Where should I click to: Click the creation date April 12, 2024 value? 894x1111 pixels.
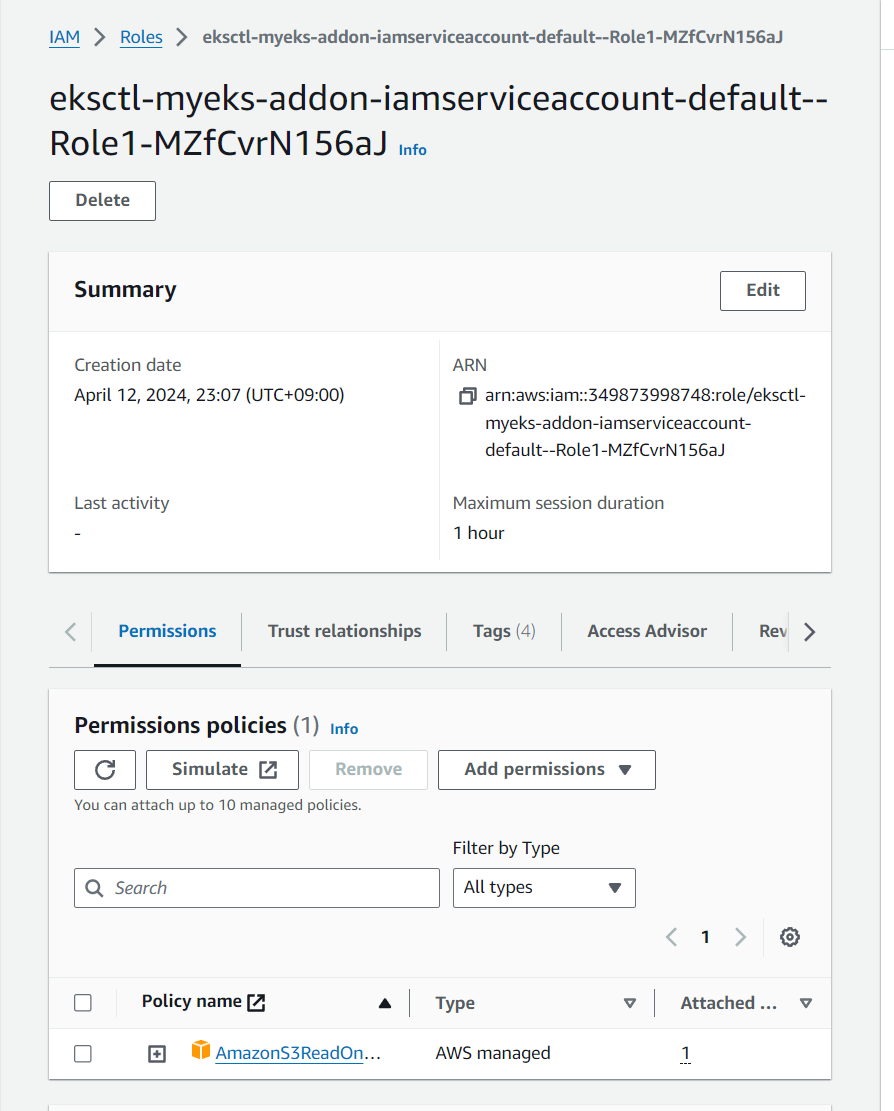(x=209, y=395)
